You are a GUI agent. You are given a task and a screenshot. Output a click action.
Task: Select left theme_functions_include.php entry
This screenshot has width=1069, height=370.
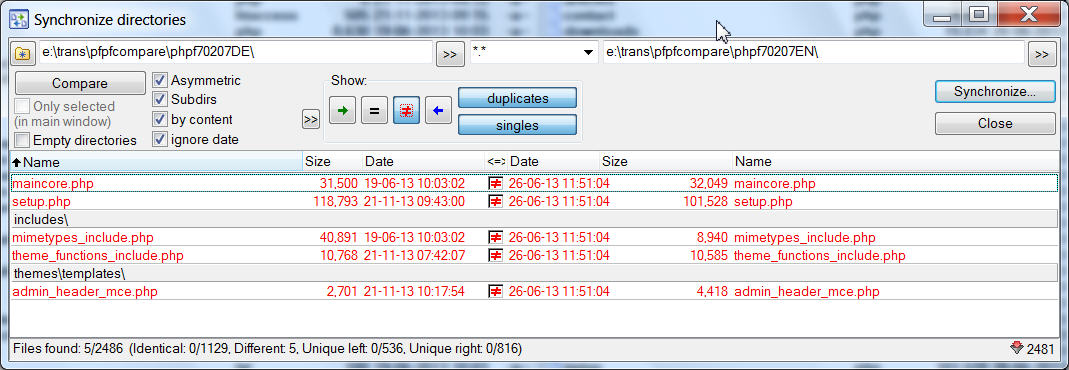(97, 256)
